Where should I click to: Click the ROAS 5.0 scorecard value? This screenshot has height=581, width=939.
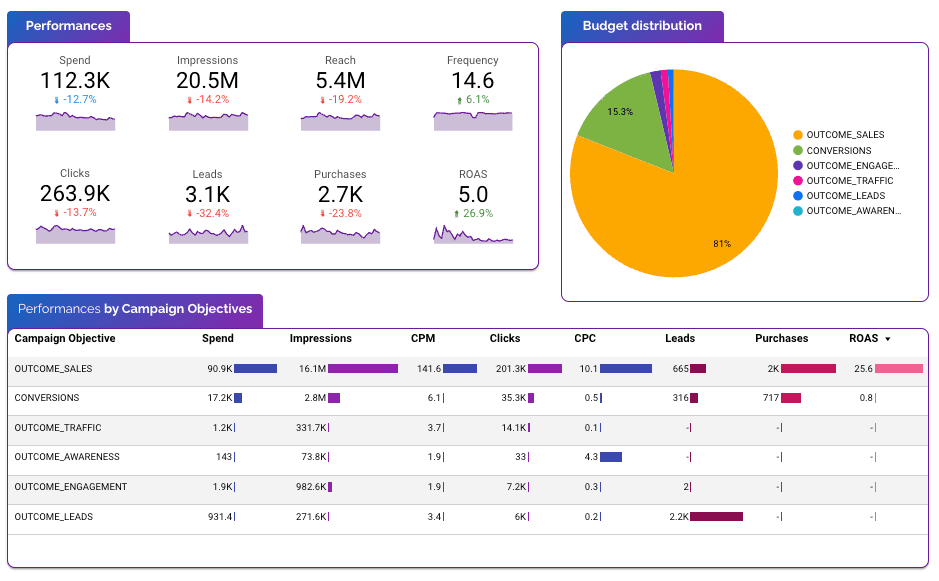472,195
